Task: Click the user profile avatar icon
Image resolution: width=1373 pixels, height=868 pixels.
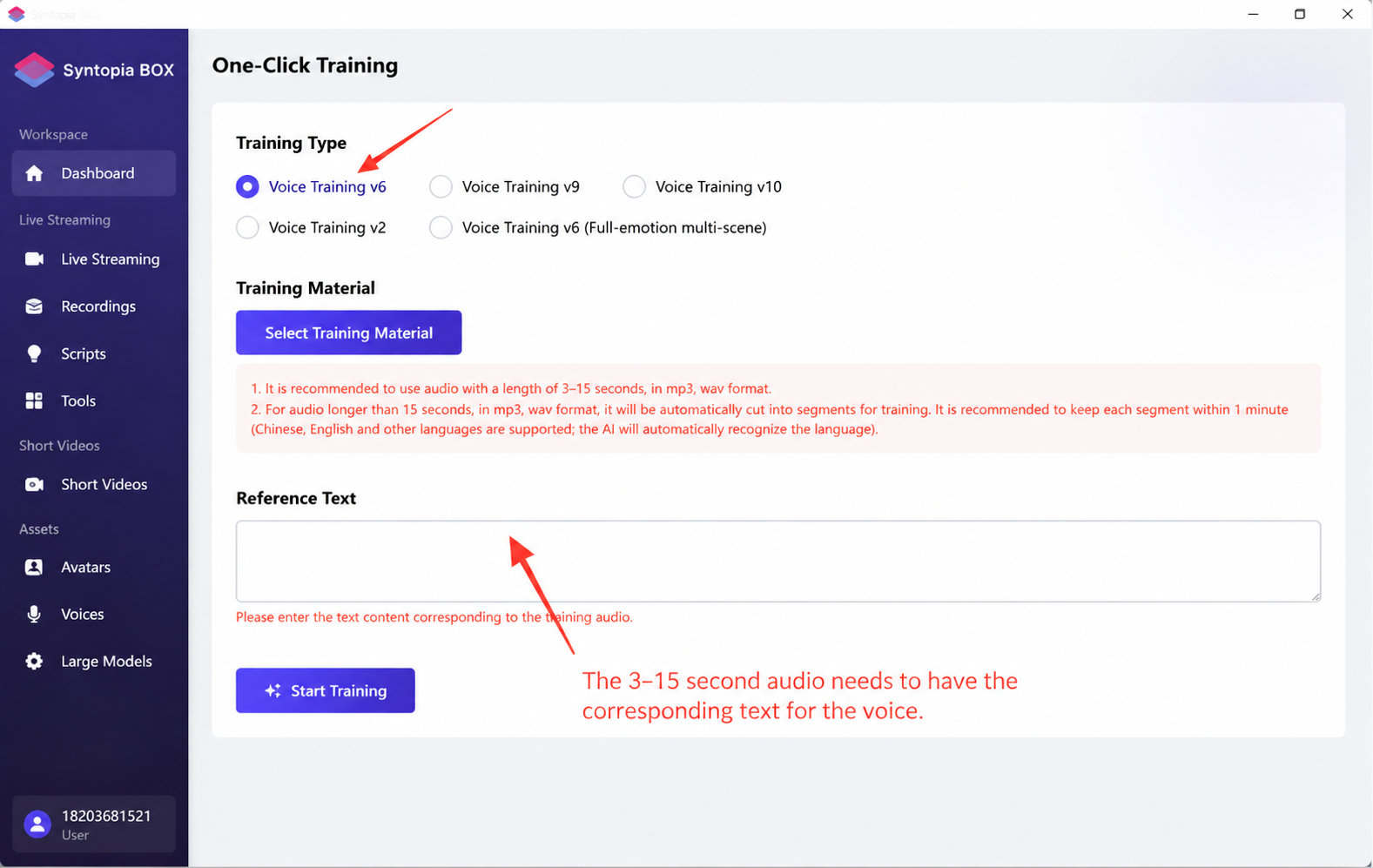Action: click(37, 824)
